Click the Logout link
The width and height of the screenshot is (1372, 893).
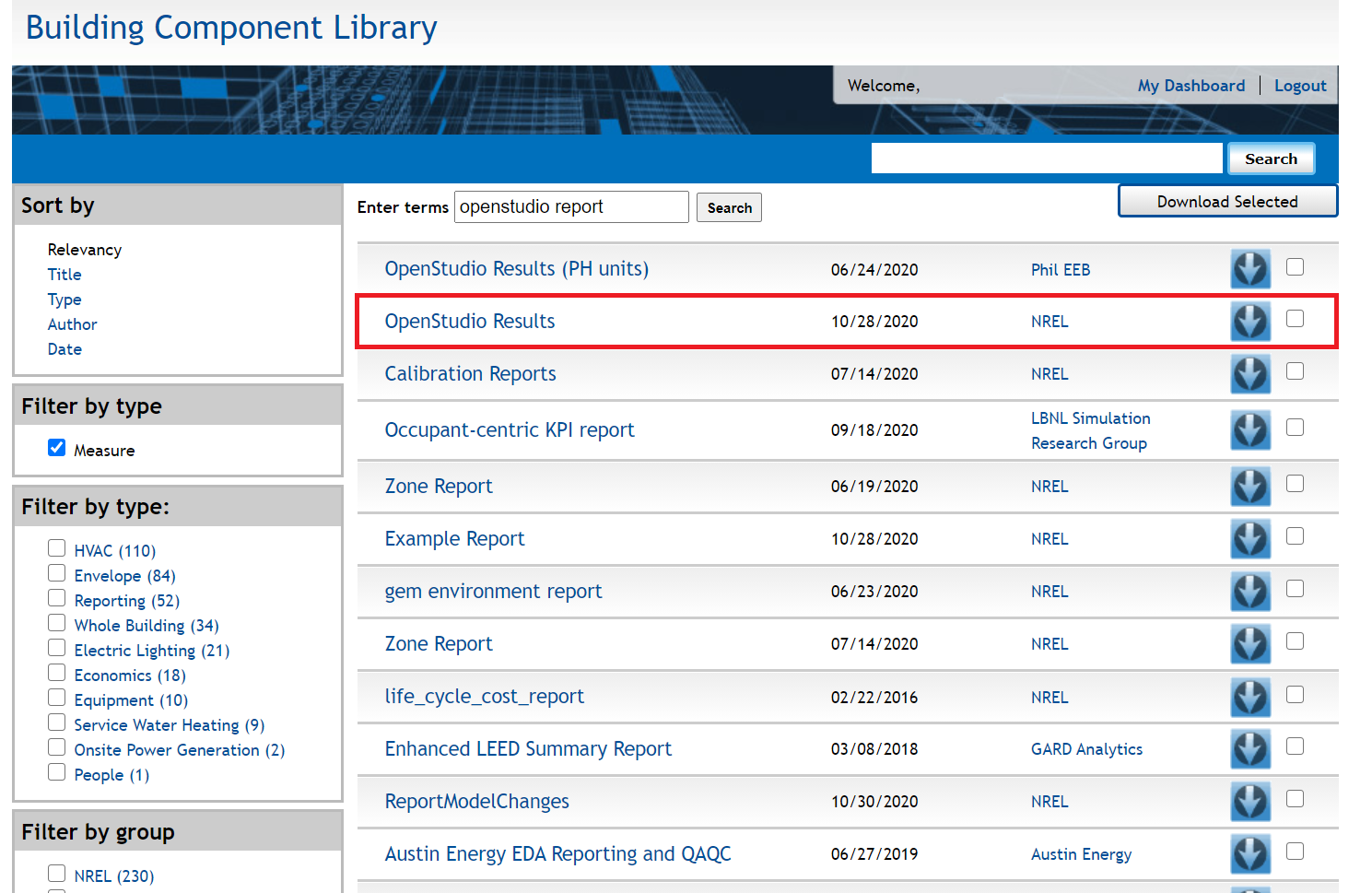[x=1300, y=86]
